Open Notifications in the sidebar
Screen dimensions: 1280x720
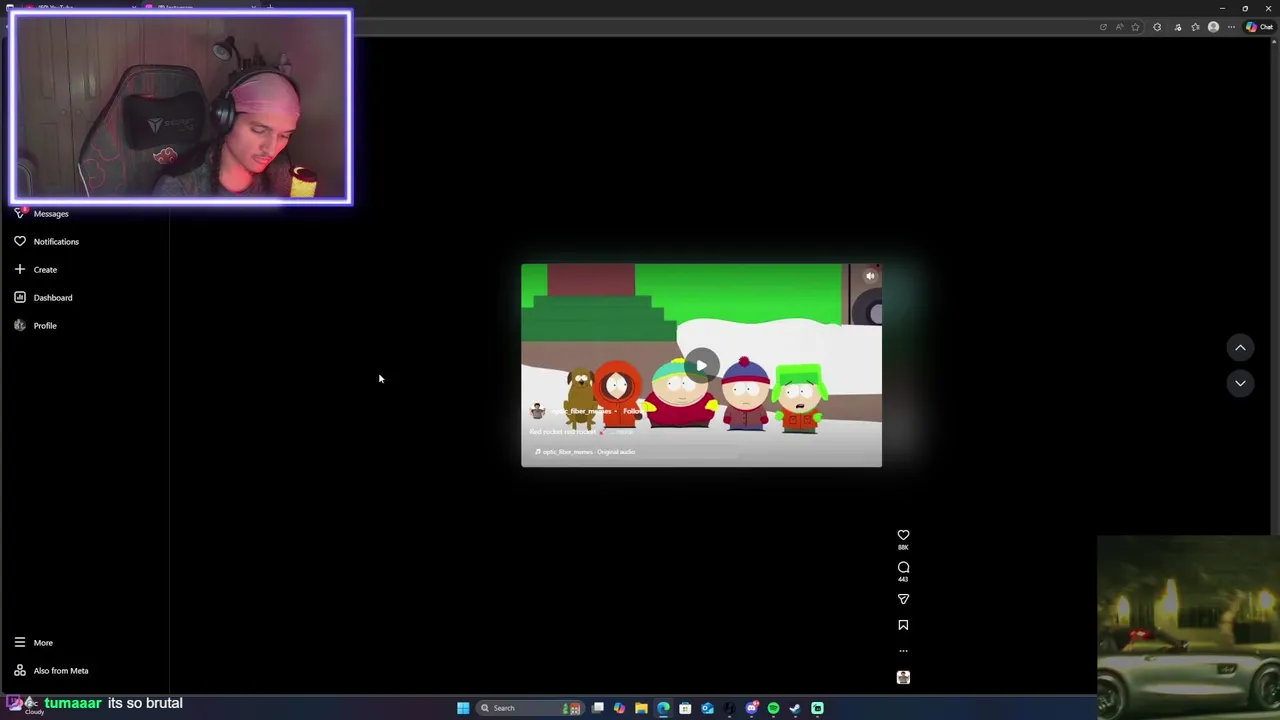(x=56, y=241)
